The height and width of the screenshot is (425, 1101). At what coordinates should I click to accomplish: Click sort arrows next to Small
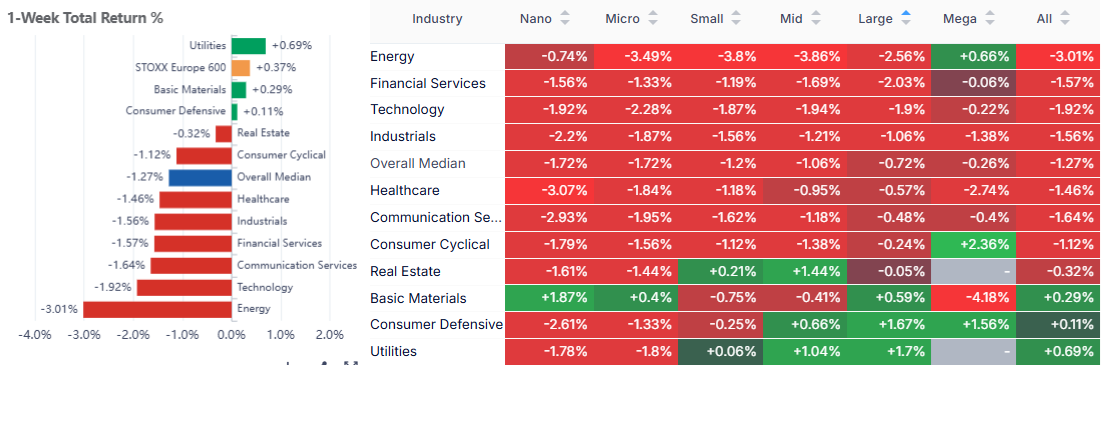(737, 18)
